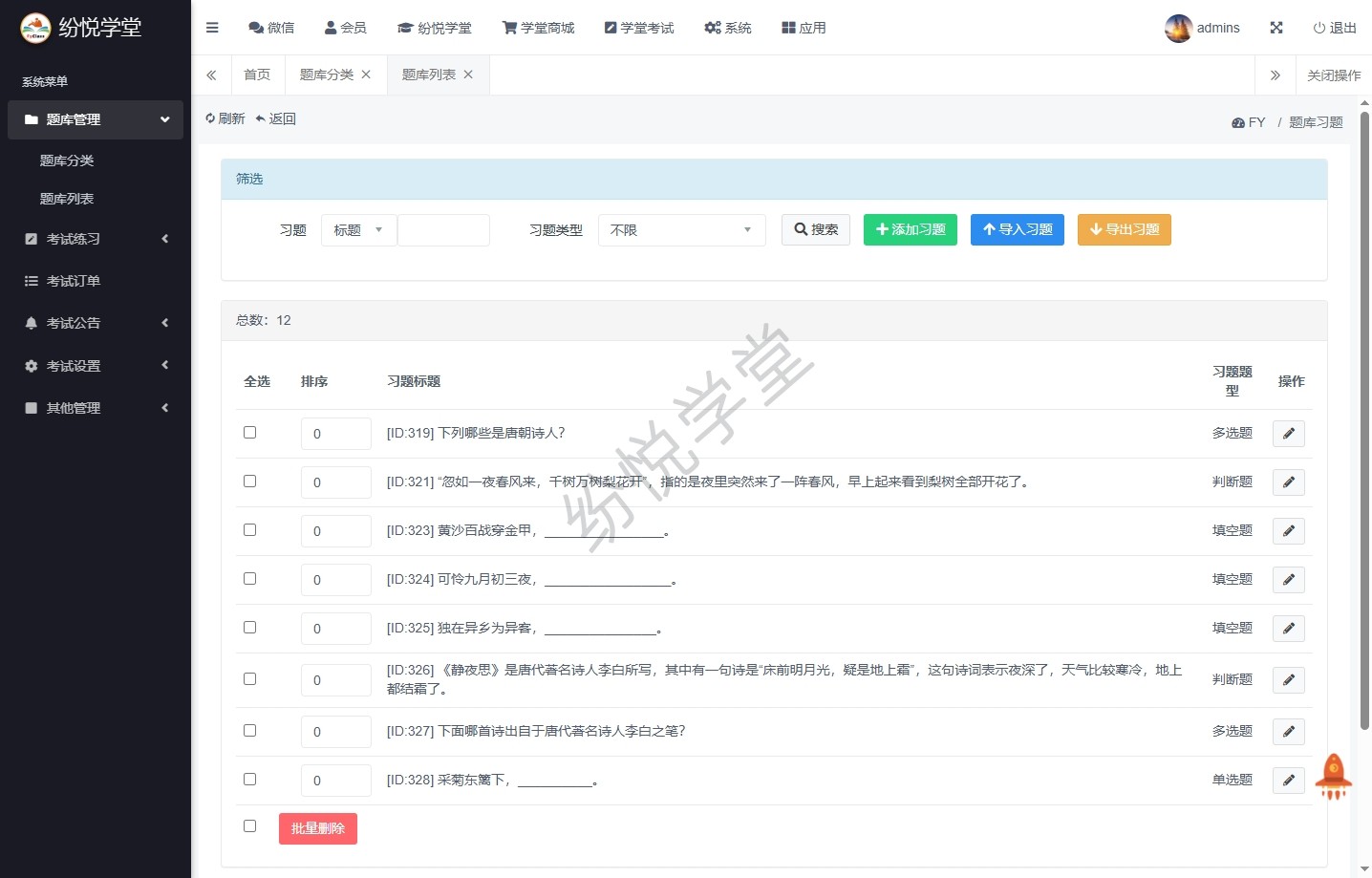
Task: Click the hamburger menu toggle icon
Action: 212,28
